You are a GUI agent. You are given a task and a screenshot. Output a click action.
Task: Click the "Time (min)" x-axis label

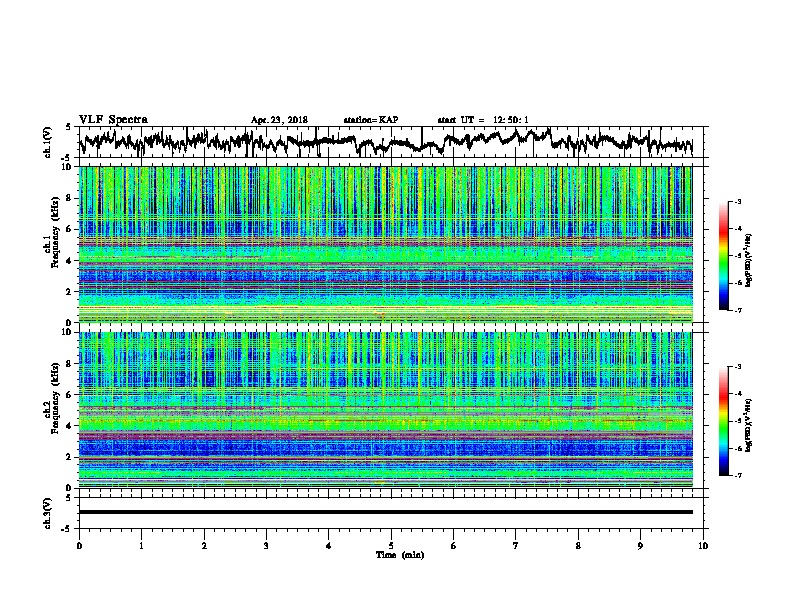(400, 555)
